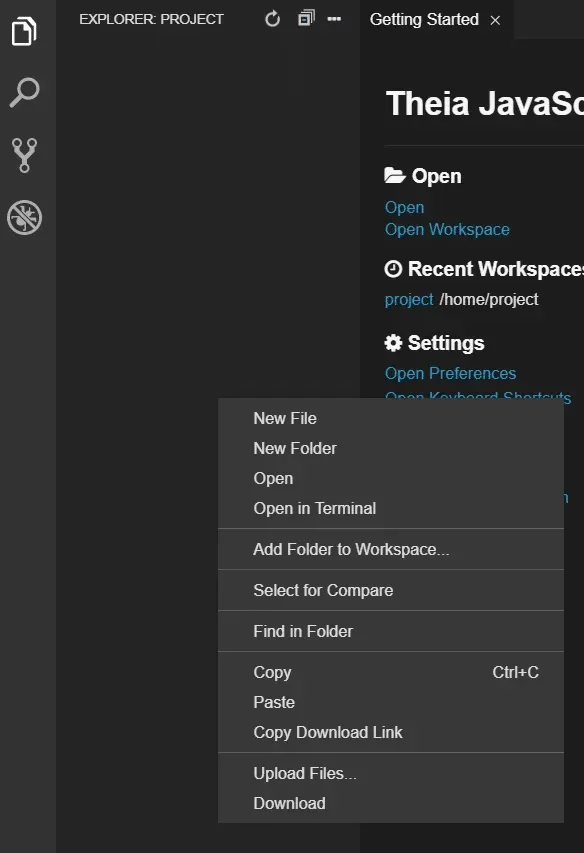
Task: Click the Open Preferences link
Action: [x=450, y=373]
